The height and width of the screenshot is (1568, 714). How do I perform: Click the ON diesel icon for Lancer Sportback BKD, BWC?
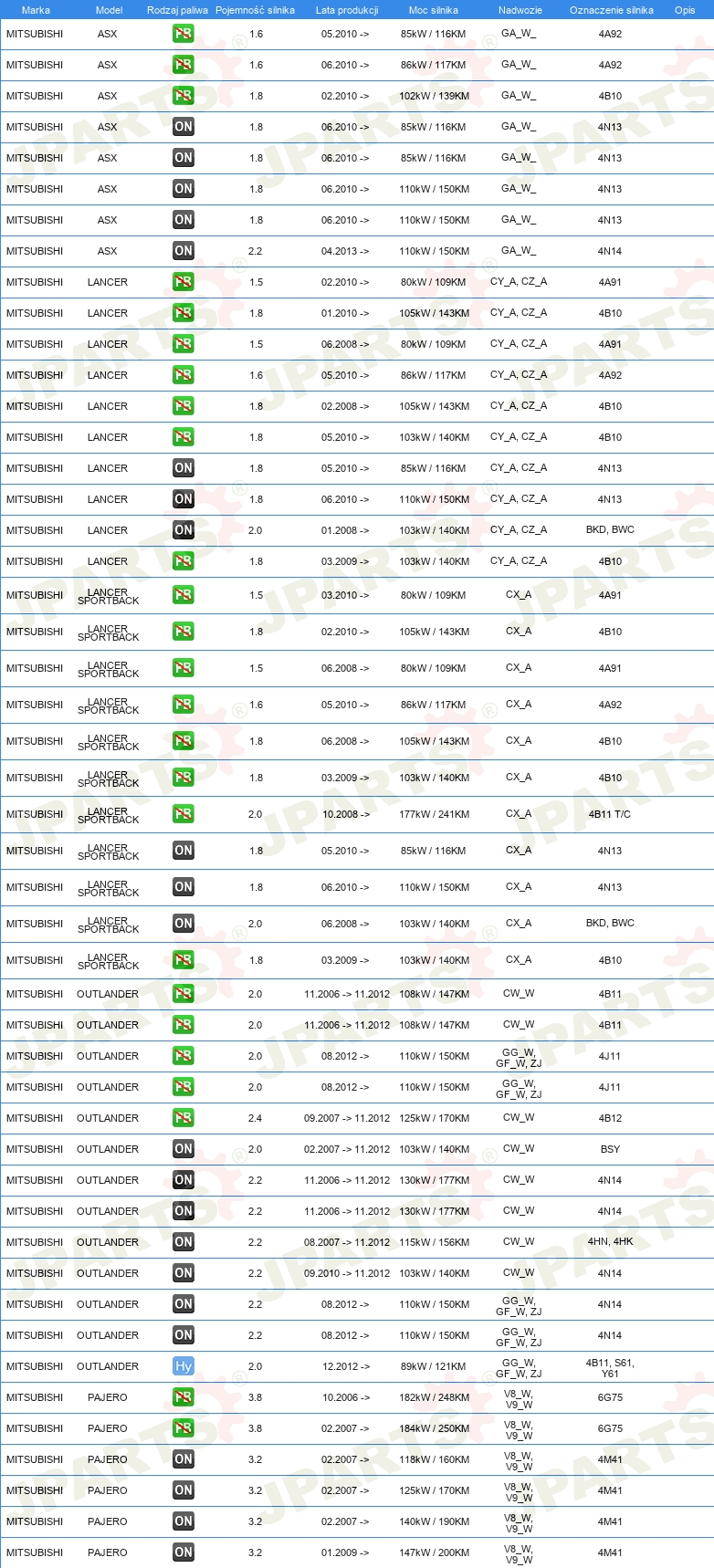184,924
